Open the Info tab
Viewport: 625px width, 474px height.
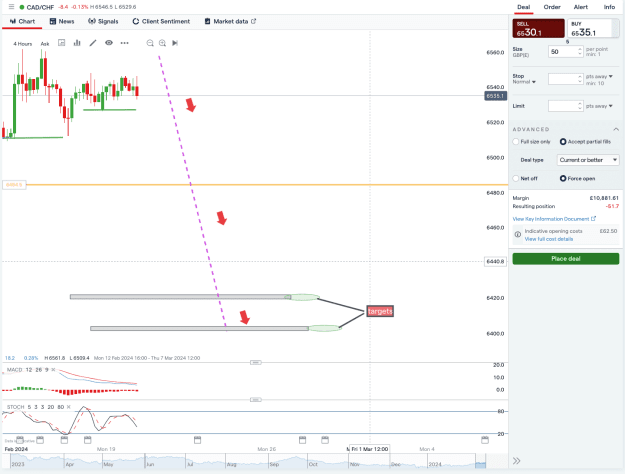coord(609,7)
